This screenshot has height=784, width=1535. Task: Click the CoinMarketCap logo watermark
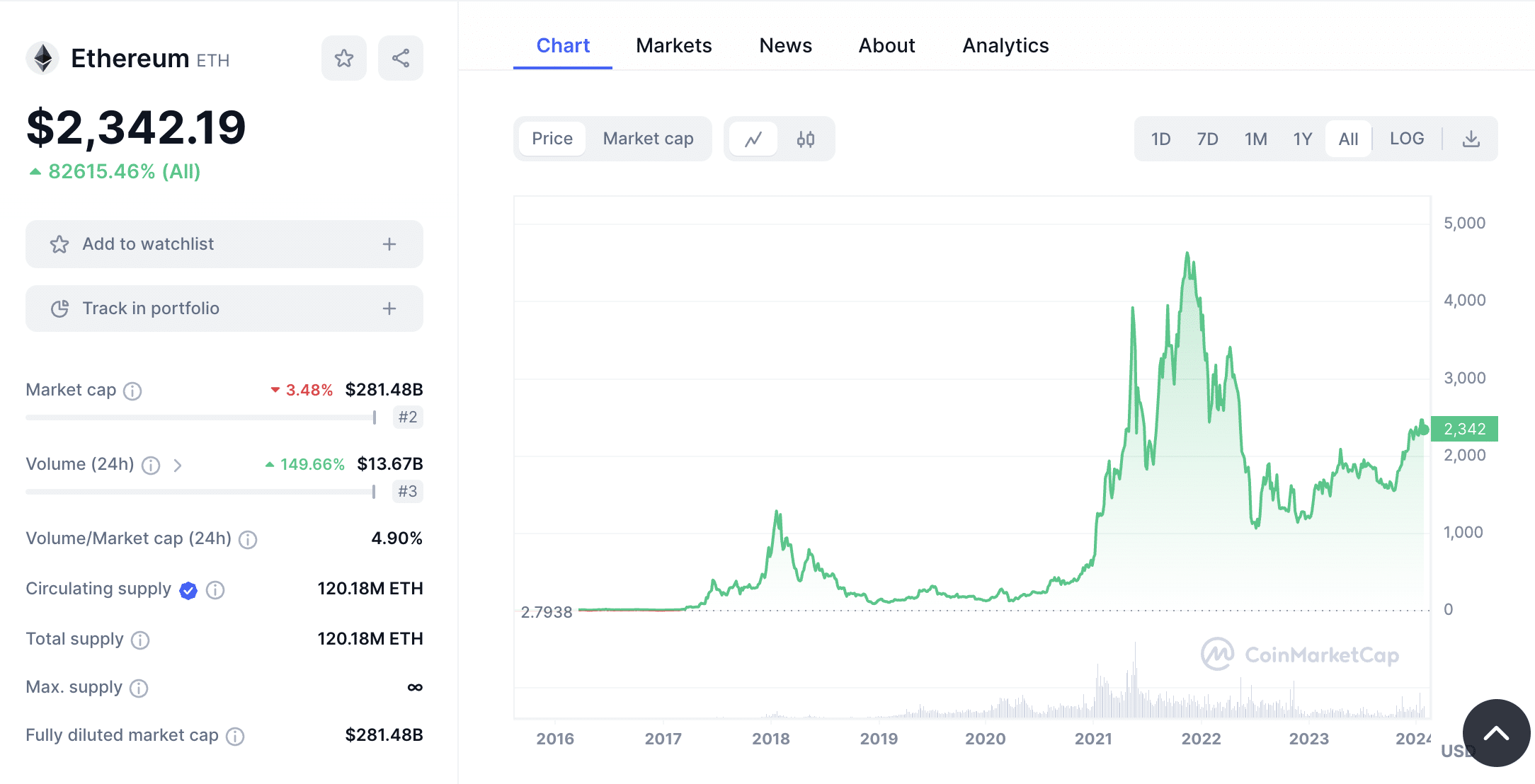[1301, 655]
